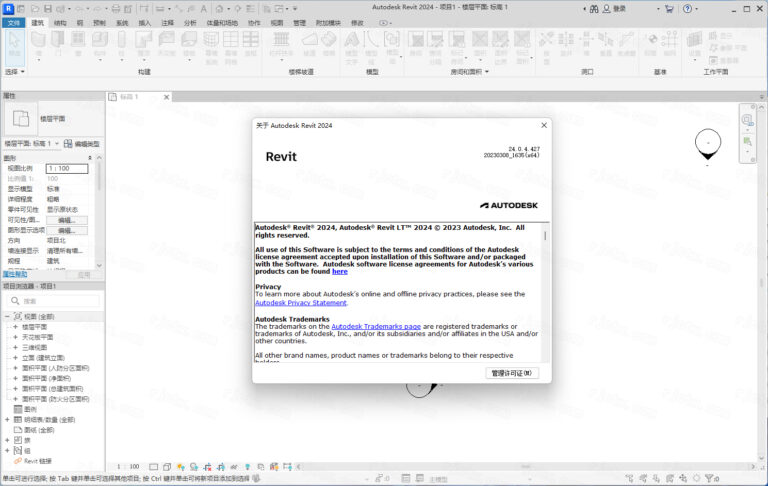Screen dimensions: 768x486
Task: Open the Autodesk App Store cart icon
Action: click(x=669, y=9)
